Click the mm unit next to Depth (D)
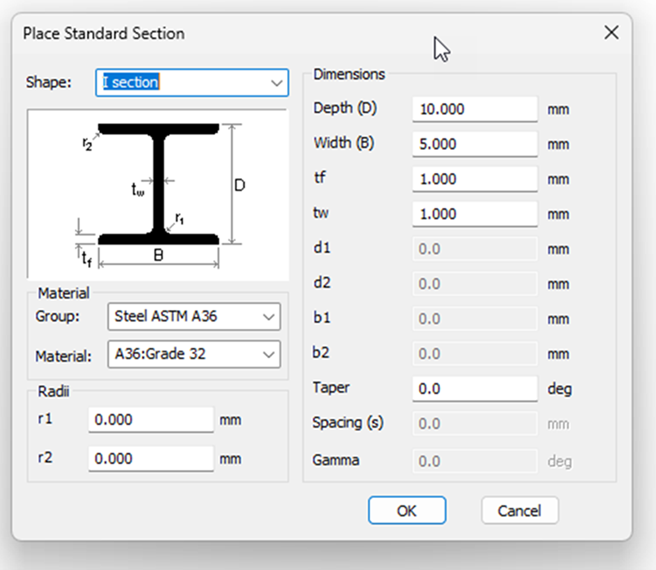This screenshot has width=656, height=570. coord(559,110)
